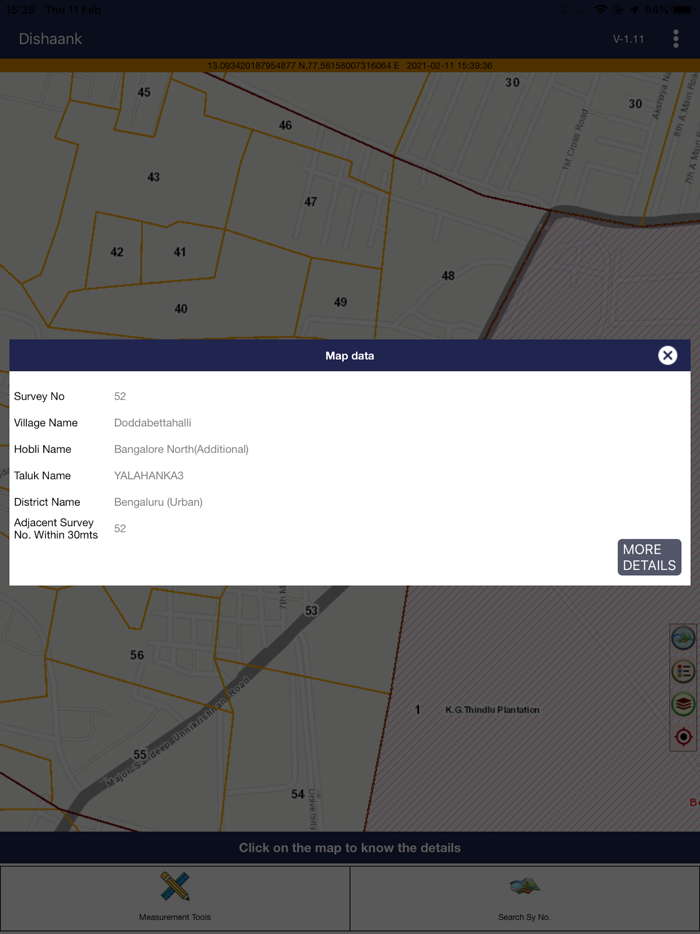
Task: Tap survey parcel 42 on the map
Action: pyautogui.click(x=117, y=252)
